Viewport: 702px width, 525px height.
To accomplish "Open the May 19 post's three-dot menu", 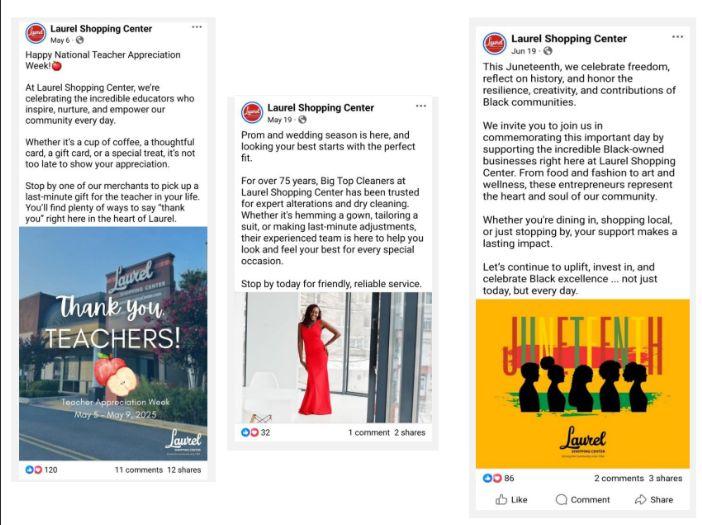I will [x=421, y=106].
